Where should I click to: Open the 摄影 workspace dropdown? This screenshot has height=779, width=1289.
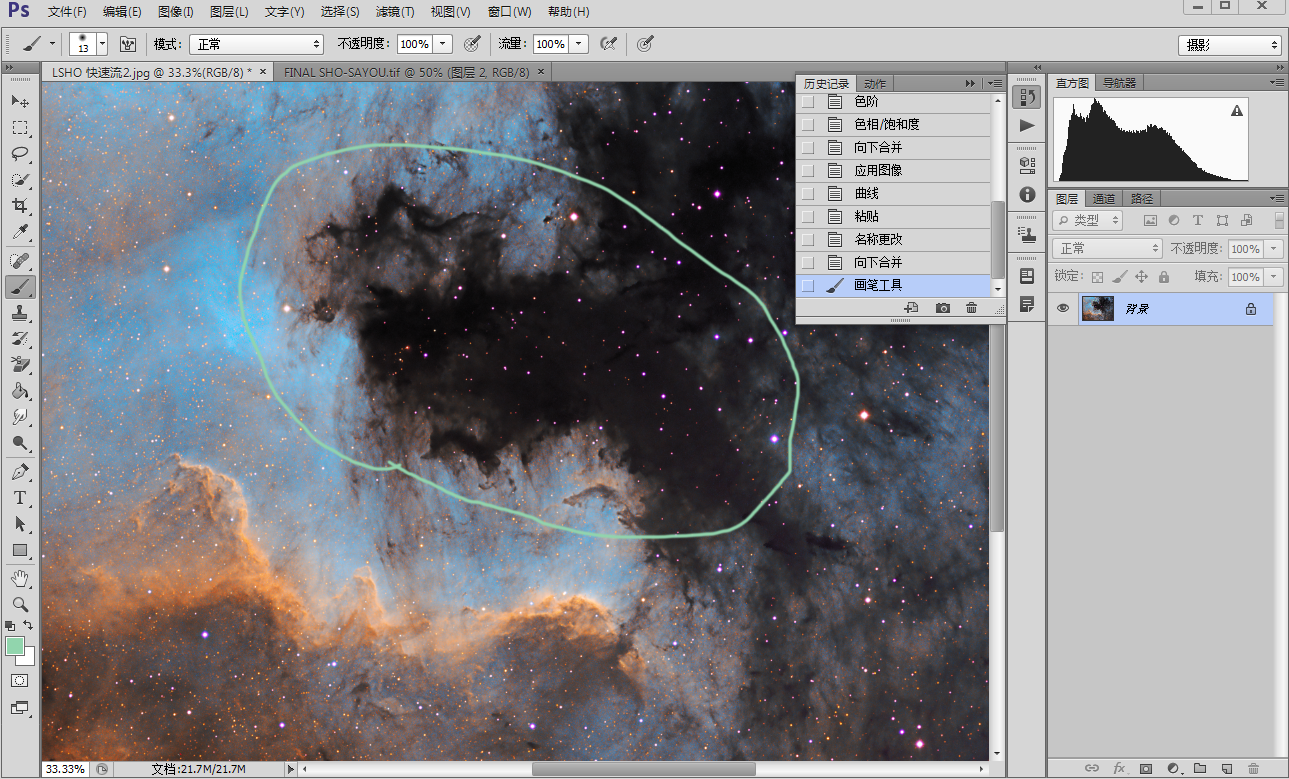click(1230, 45)
